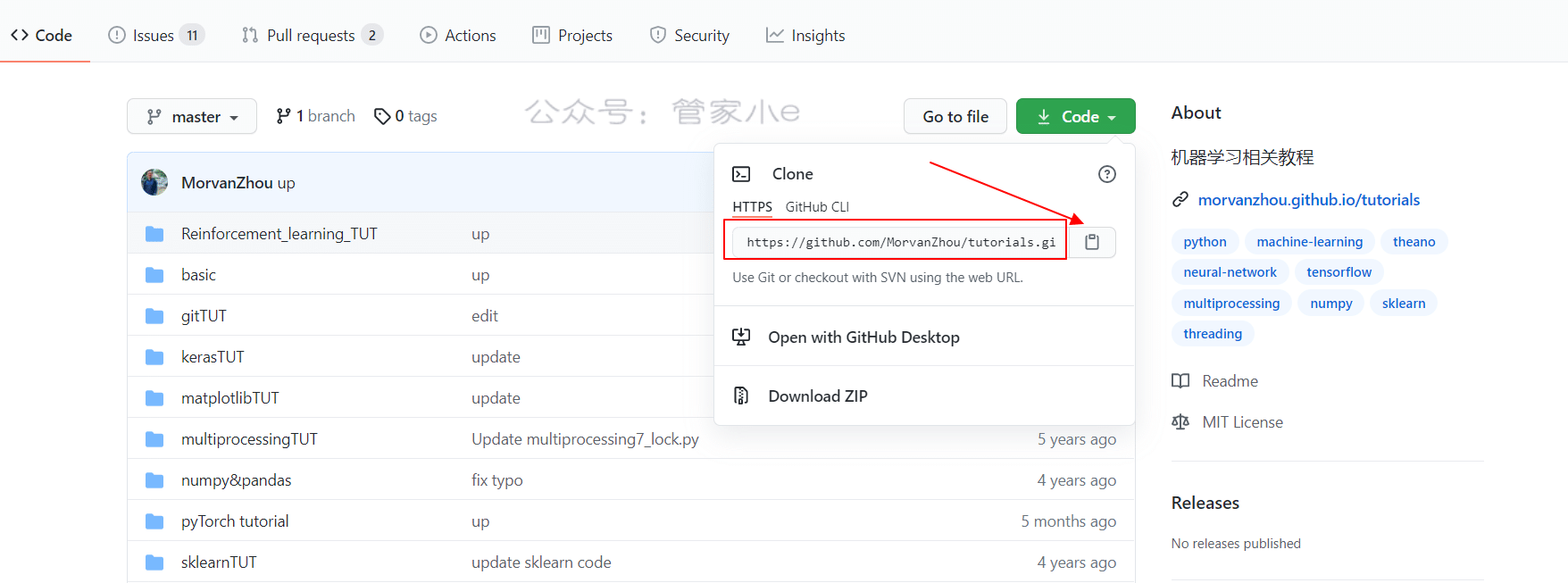This screenshot has height=583, width=1568.
Task: Open the Security tab
Action: 689,35
